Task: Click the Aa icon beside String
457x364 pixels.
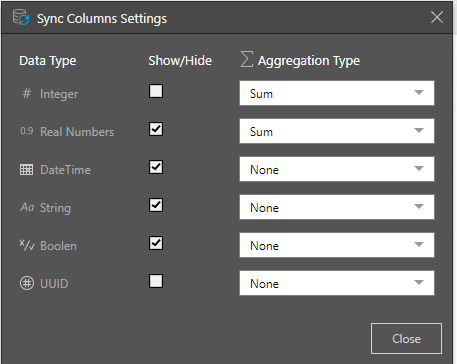Action: click(x=27, y=207)
